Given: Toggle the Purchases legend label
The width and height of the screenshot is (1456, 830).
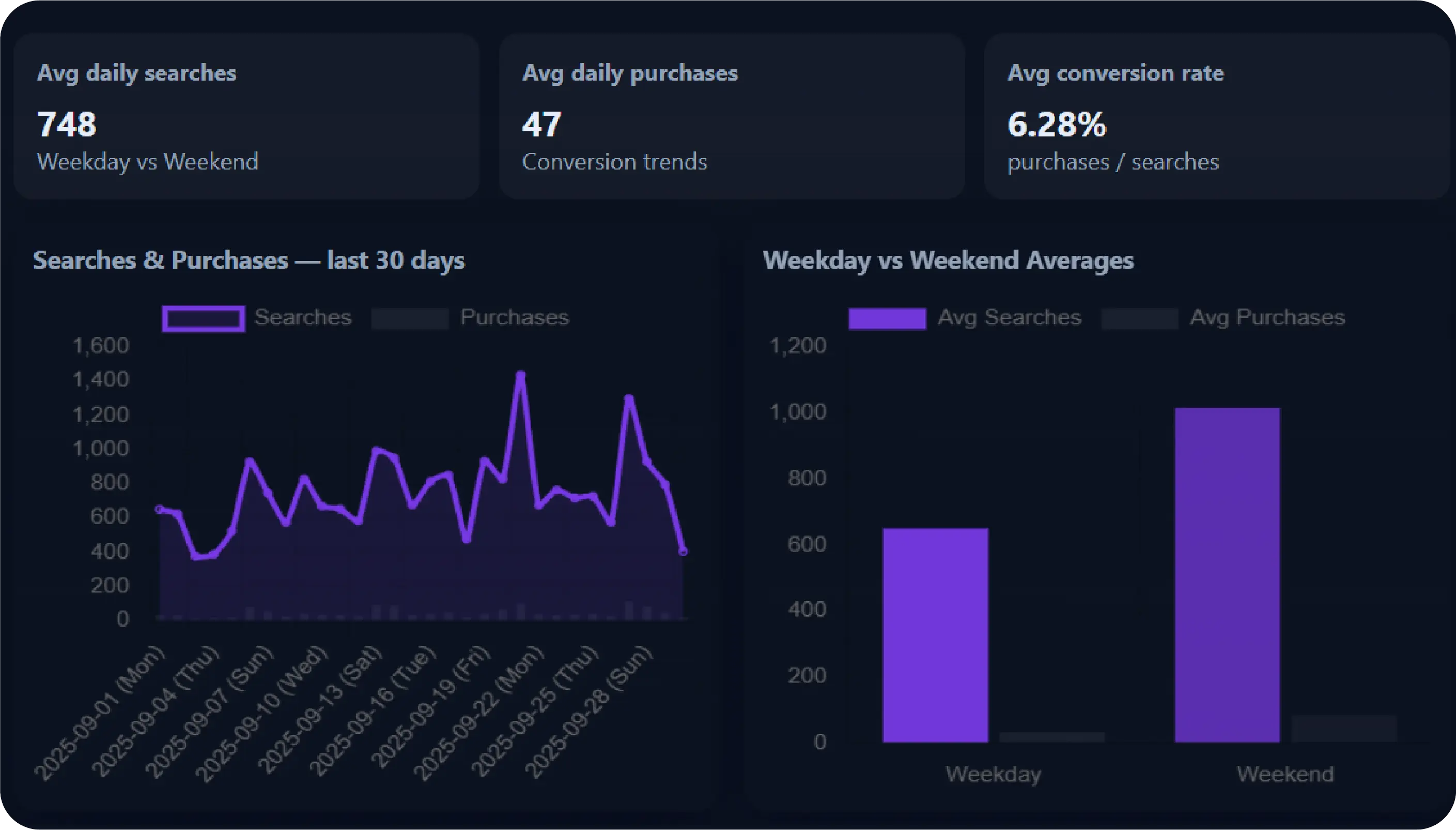Looking at the screenshot, I should [x=514, y=317].
